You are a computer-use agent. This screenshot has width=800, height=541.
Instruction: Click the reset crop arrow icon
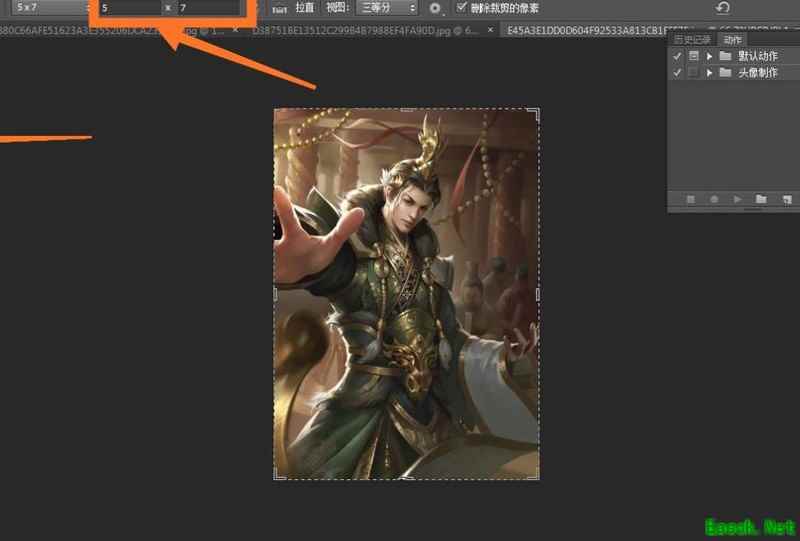pyautogui.click(x=723, y=8)
